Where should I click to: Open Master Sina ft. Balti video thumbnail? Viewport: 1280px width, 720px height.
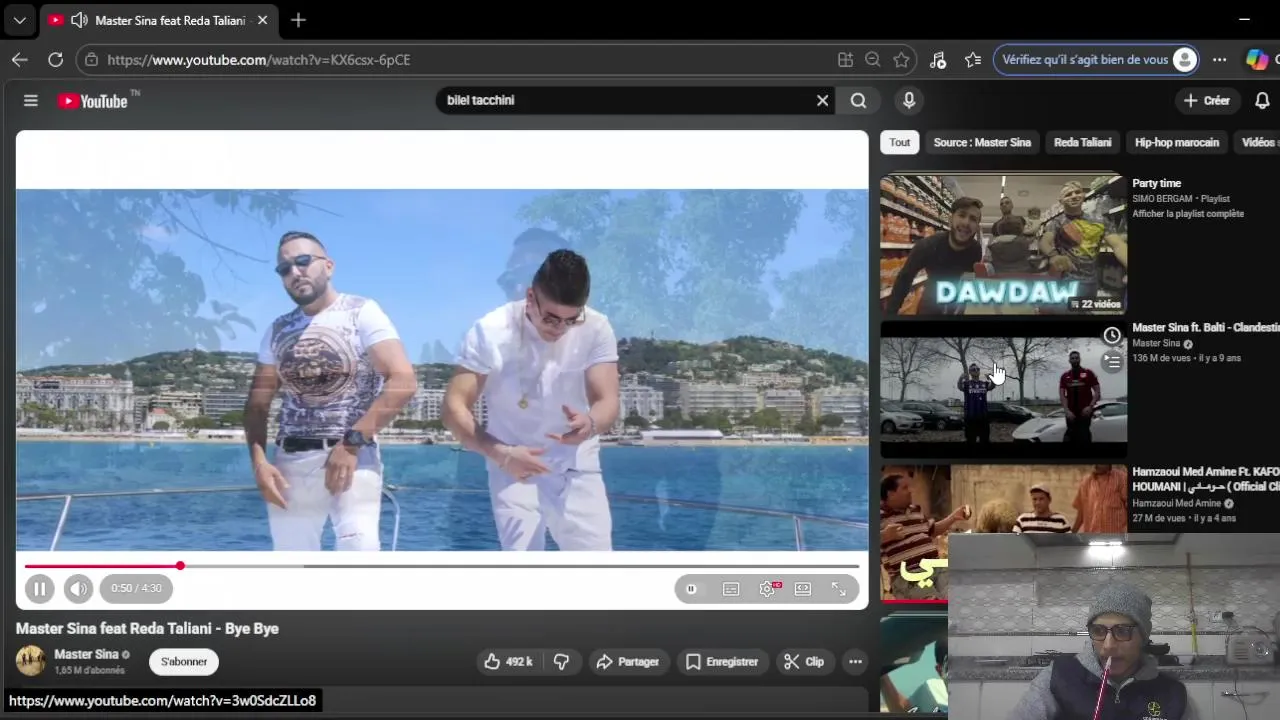point(1003,390)
